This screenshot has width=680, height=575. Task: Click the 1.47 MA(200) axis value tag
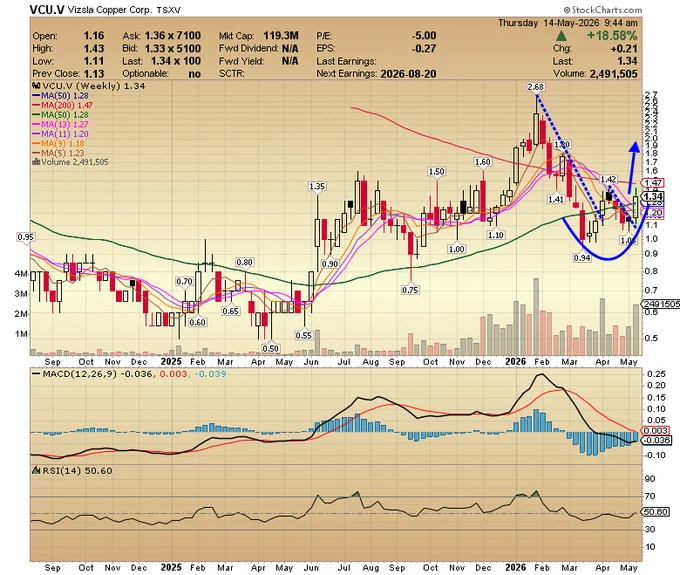click(x=653, y=183)
